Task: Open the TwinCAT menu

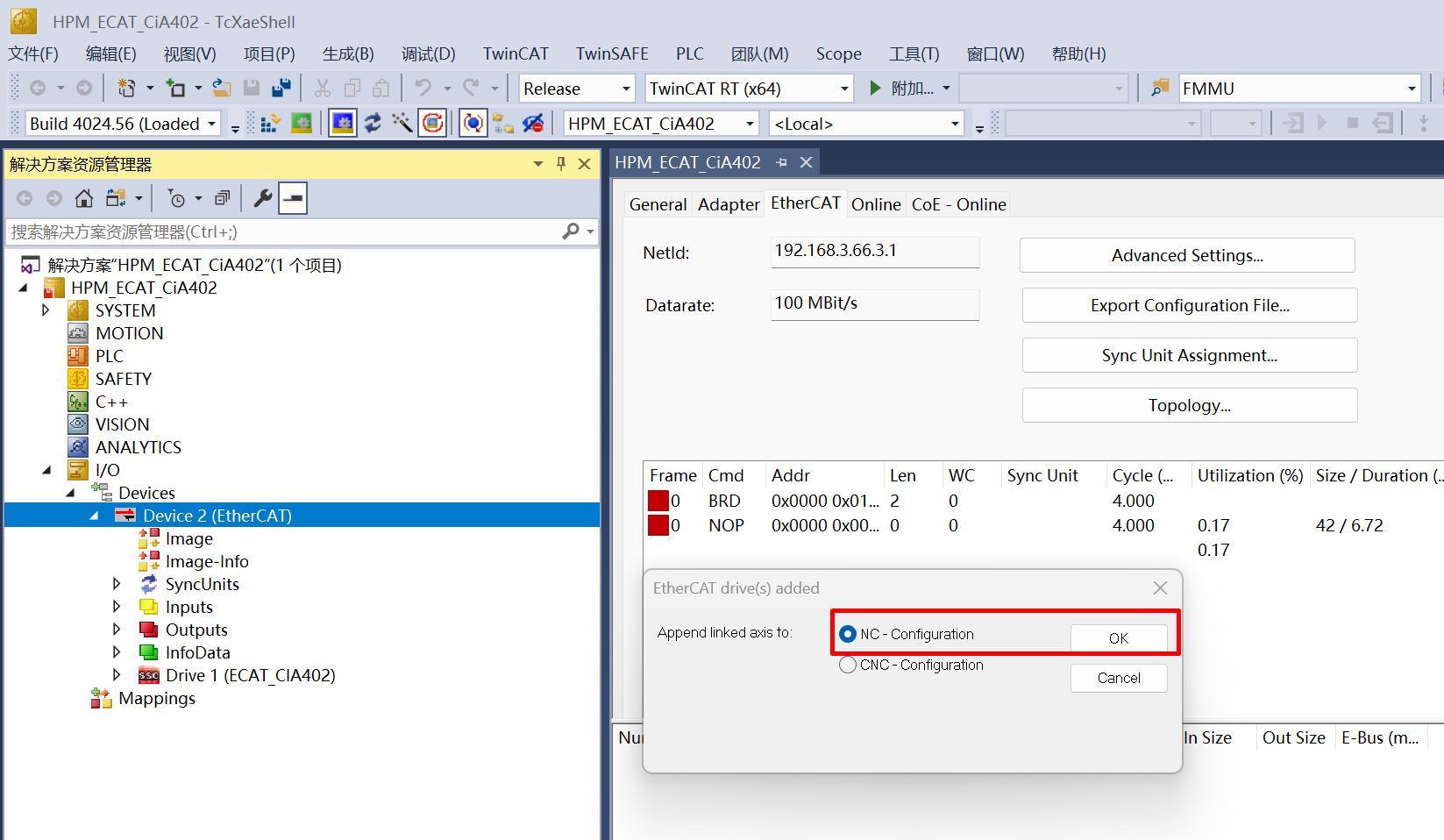Action: tap(516, 53)
